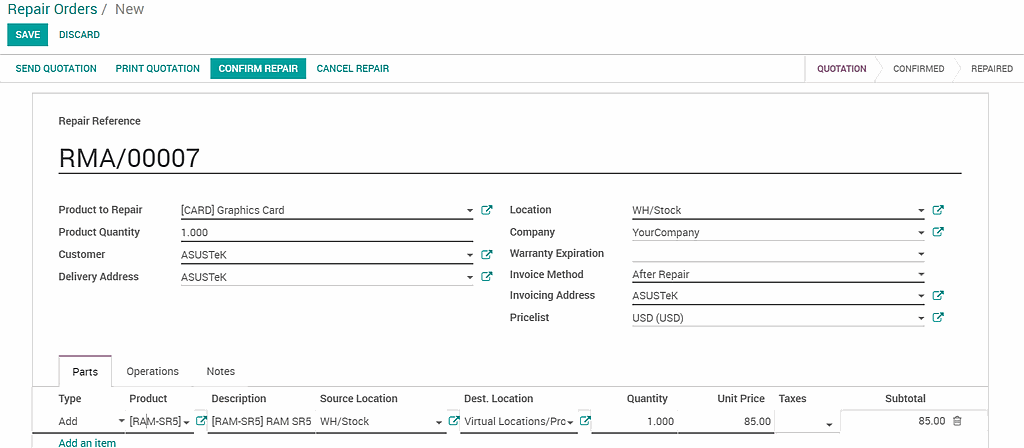Click the Product Quantity input field

click(x=326, y=233)
